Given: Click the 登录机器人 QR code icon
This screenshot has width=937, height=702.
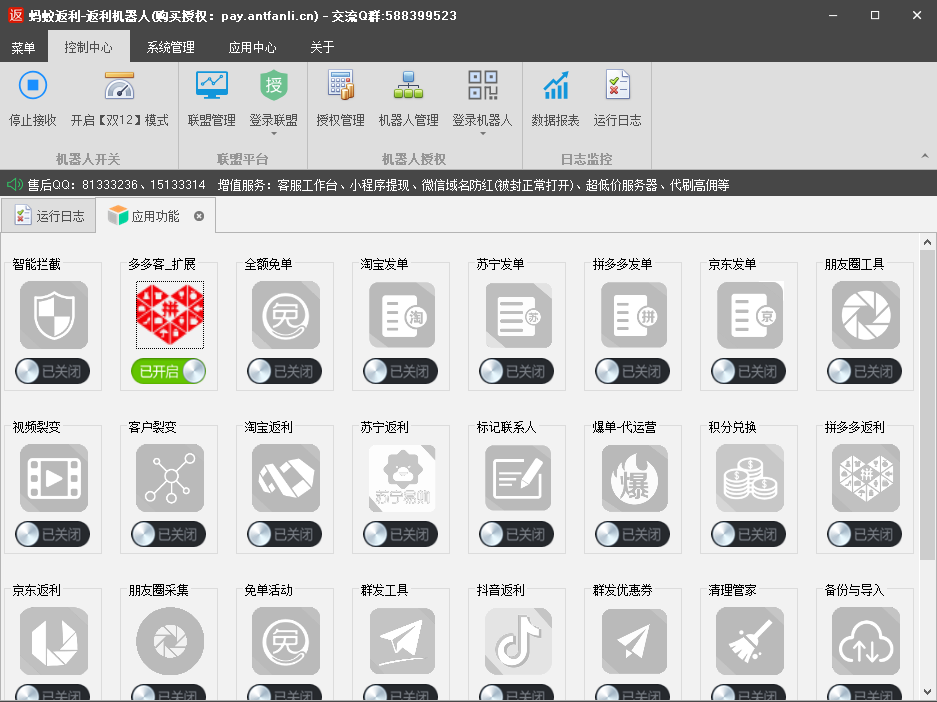Looking at the screenshot, I should (483, 85).
